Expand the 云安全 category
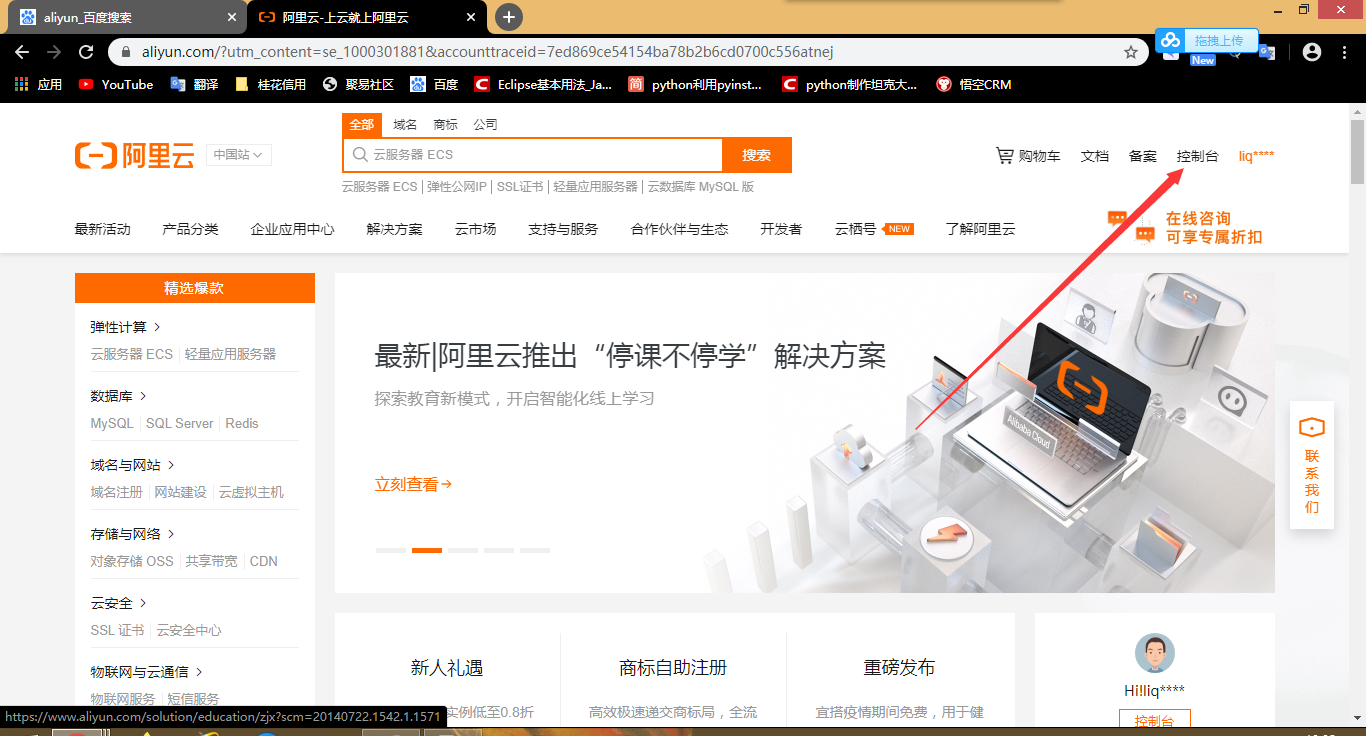Screen dimensions: 1366x736 pos(119,603)
